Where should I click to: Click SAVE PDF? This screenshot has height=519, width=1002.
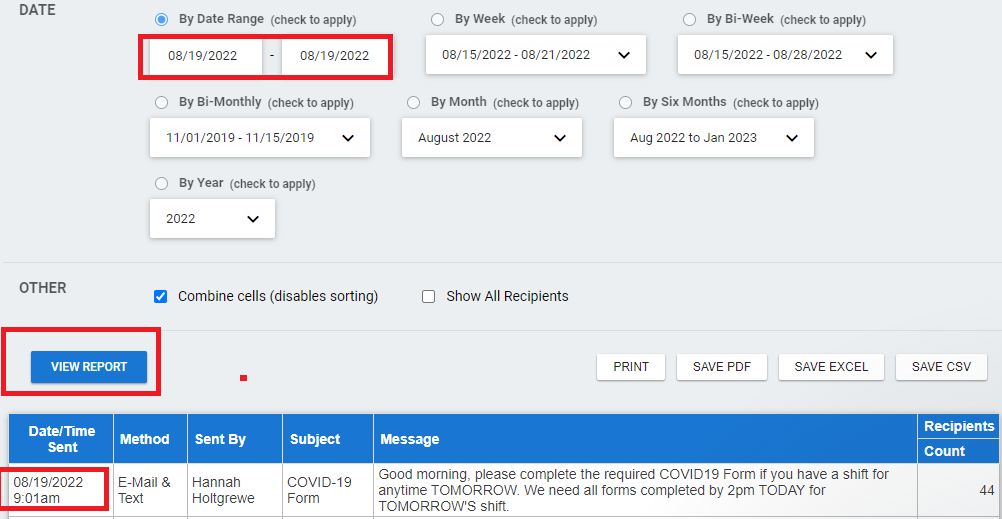(722, 367)
